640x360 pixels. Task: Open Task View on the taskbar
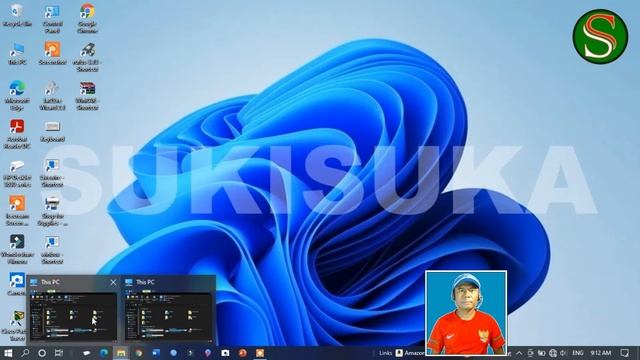pos(59,353)
